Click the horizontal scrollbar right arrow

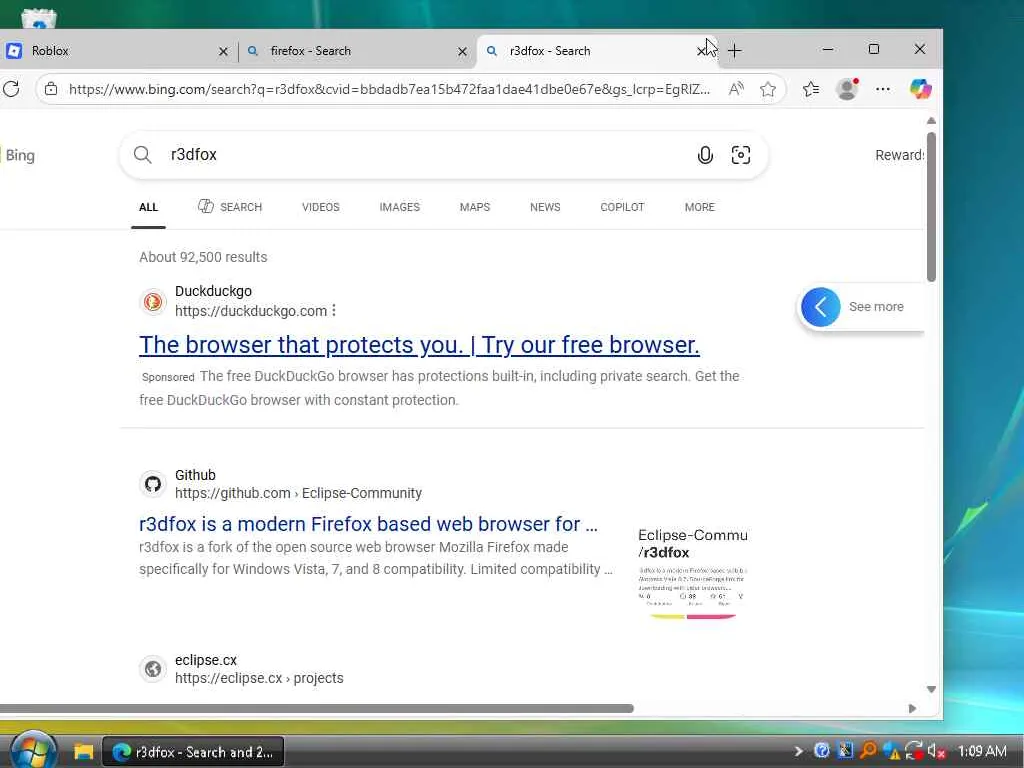pos(912,709)
